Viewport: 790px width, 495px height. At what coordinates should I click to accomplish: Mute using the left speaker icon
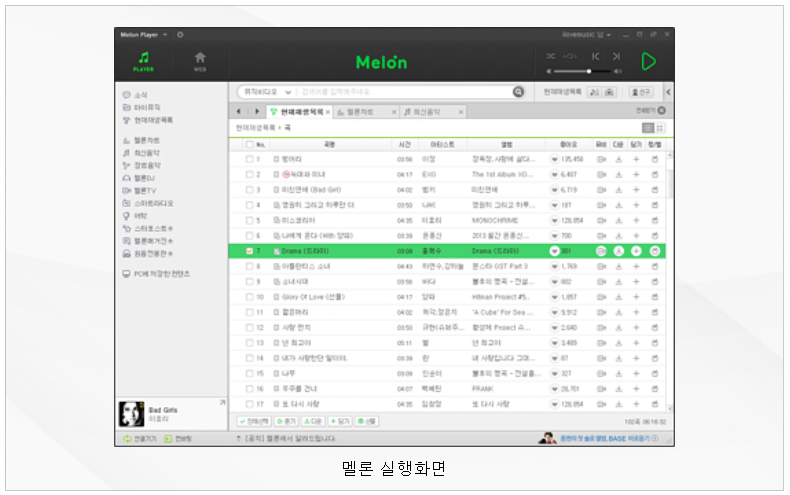549,71
